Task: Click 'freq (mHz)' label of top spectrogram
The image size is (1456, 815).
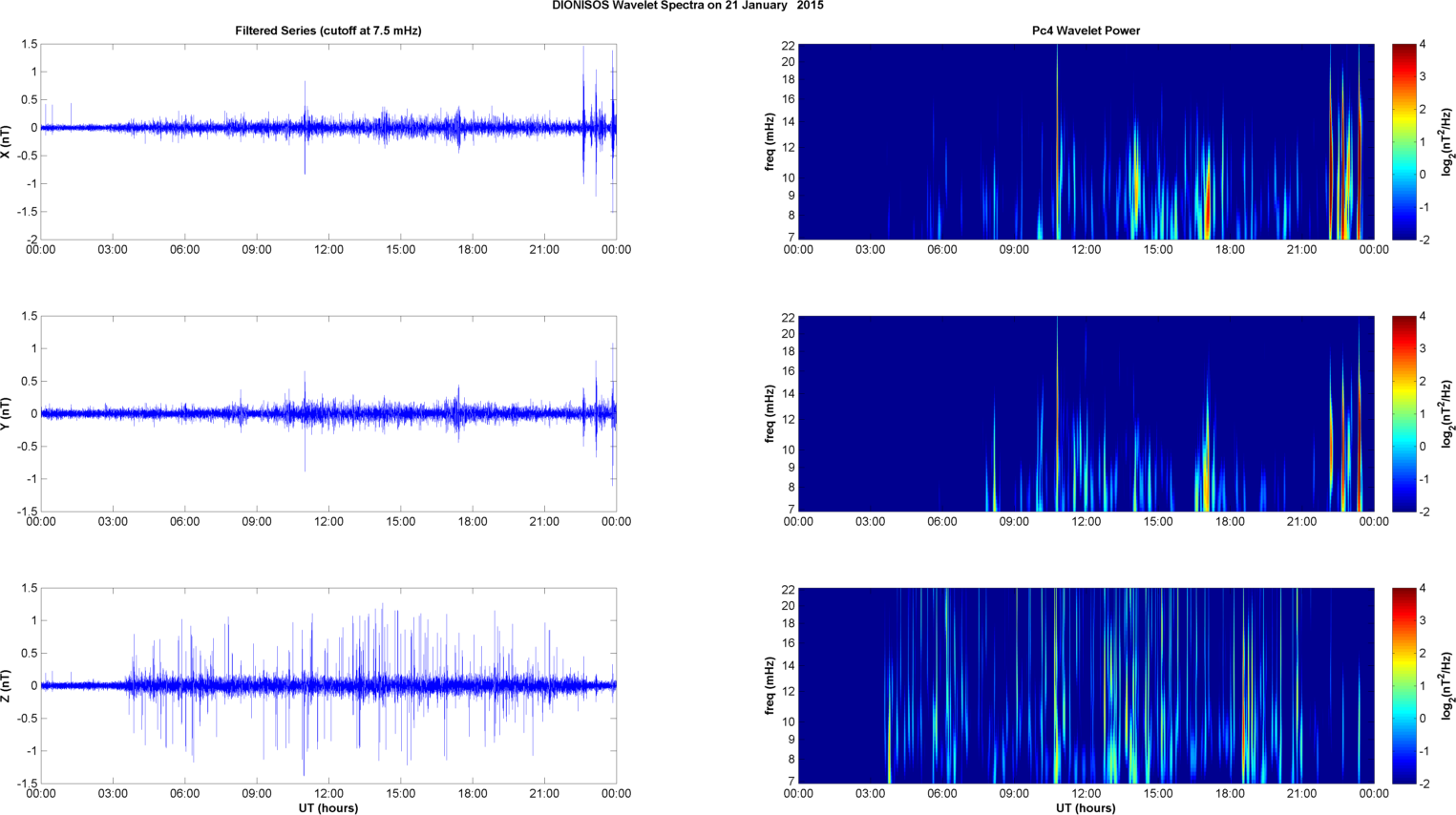Action: 770,141
